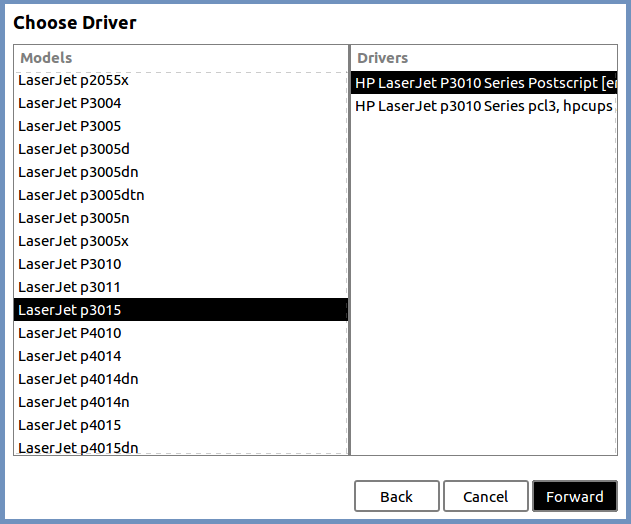Click the Drivers column header

(484, 58)
